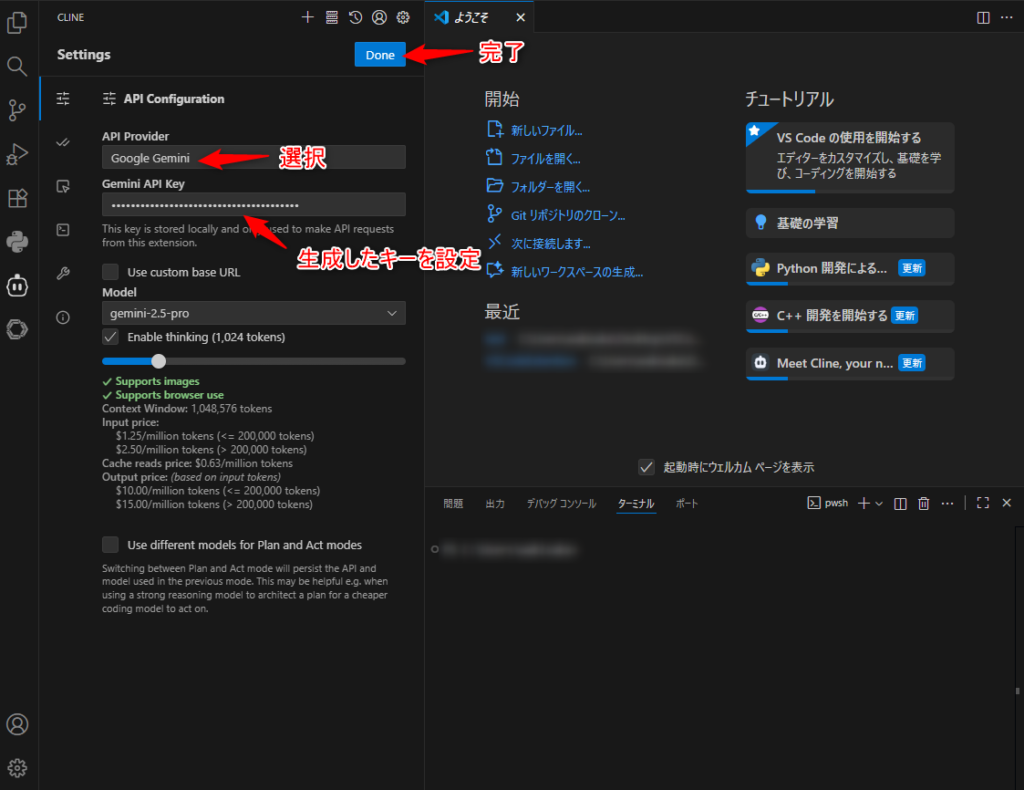Viewport: 1024px width, 790px height.
Task: Open the API Provider dropdown showing Google Gemini
Action: click(x=254, y=158)
